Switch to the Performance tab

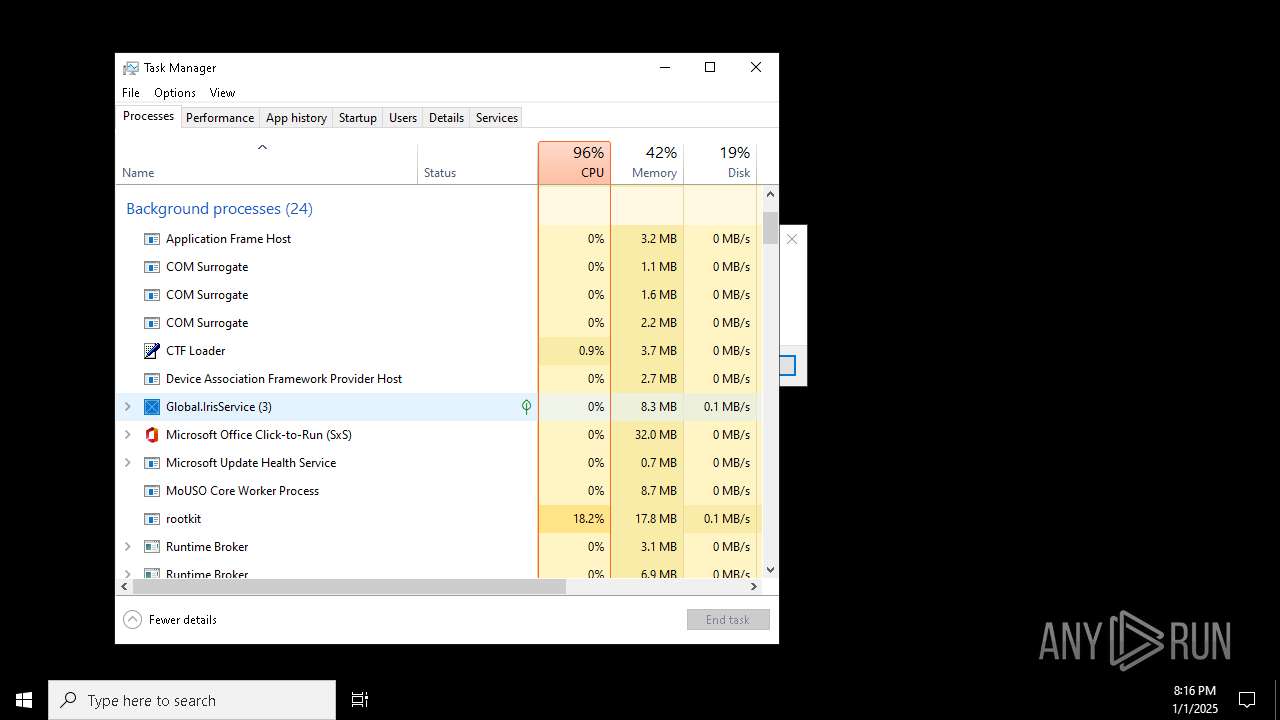pyautogui.click(x=220, y=118)
